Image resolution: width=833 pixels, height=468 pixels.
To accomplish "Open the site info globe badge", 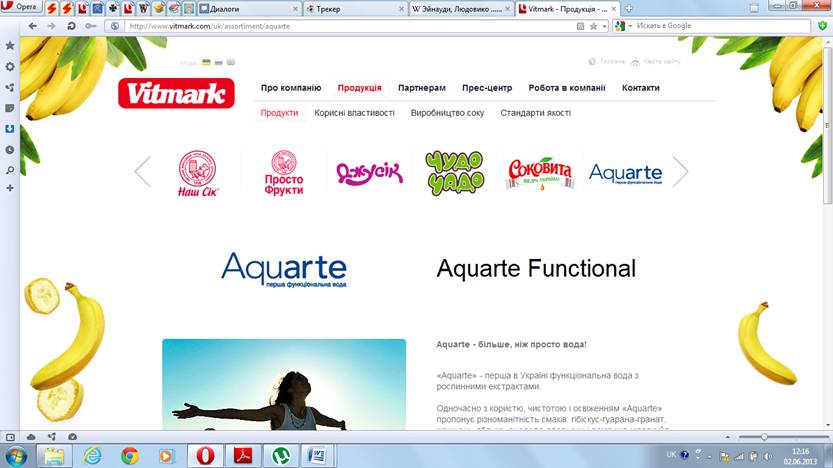I will point(115,26).
